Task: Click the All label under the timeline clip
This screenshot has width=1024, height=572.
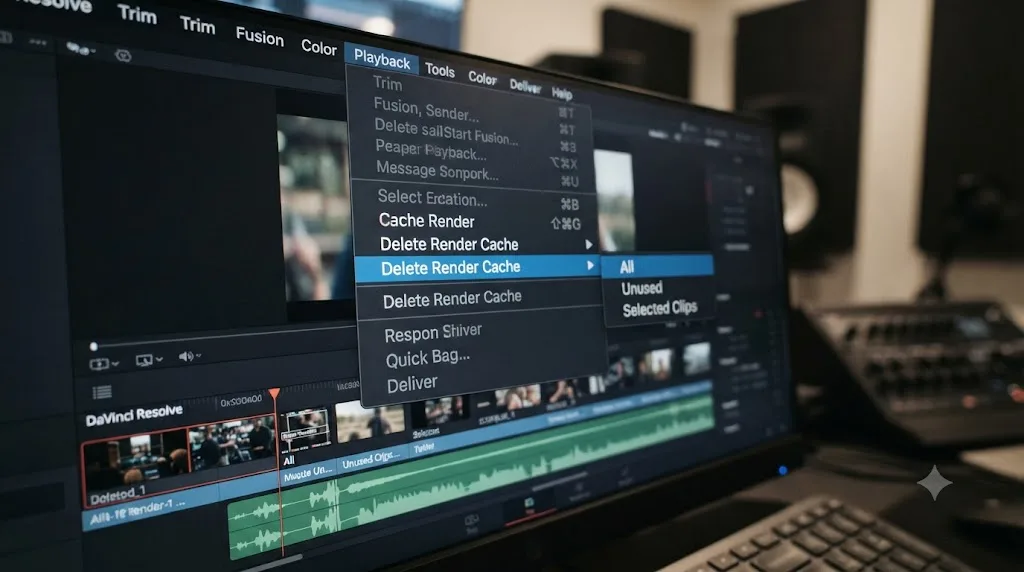Action: (x=289, y=460)
